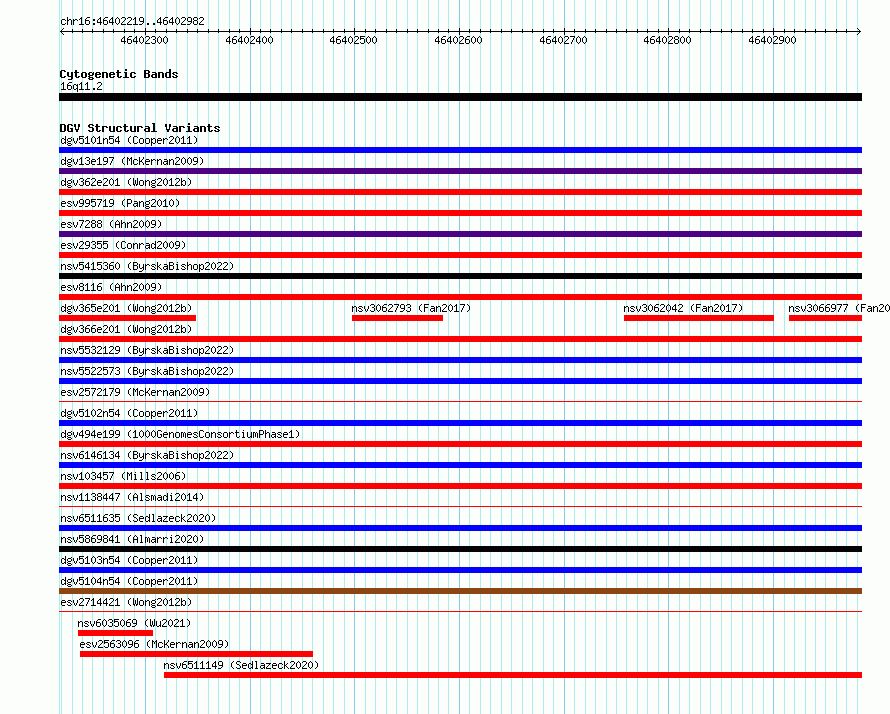This screenshot has height=714, width=890.
Task: Click ruler position 46402700
Action: (563, 40)
